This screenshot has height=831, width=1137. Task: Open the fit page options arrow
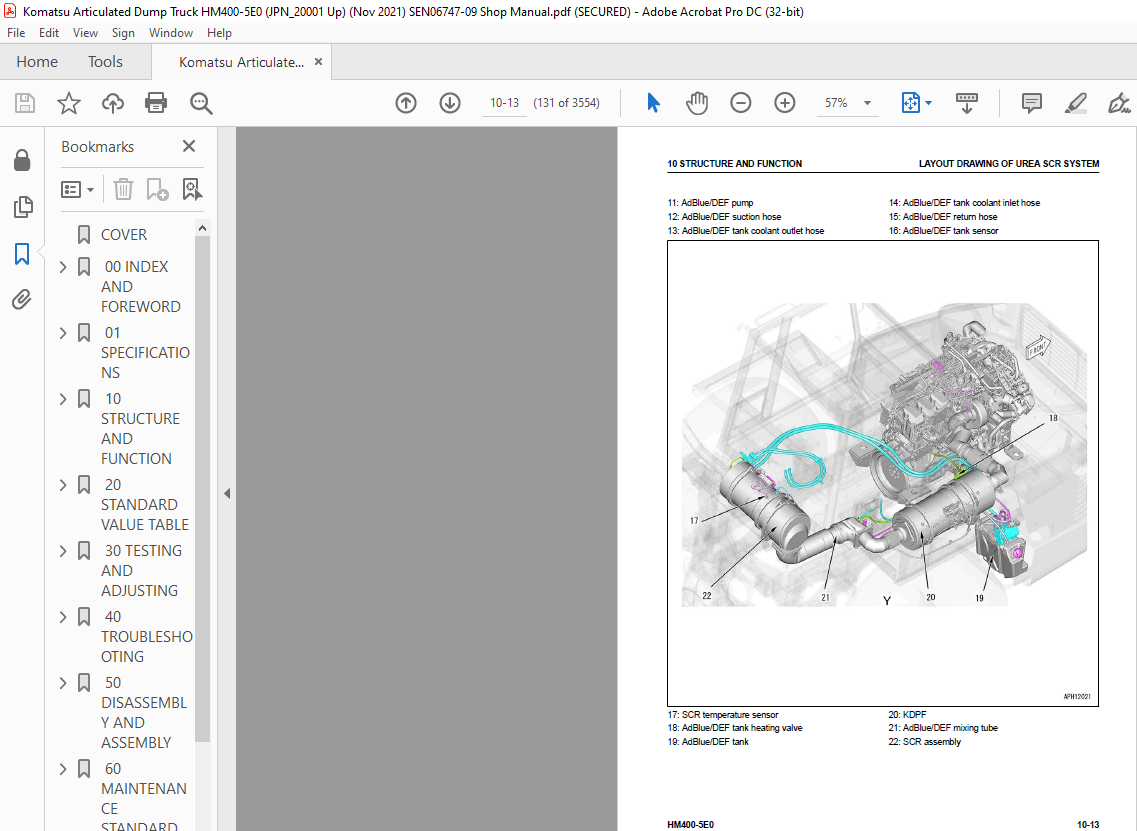tap(928, 103)
